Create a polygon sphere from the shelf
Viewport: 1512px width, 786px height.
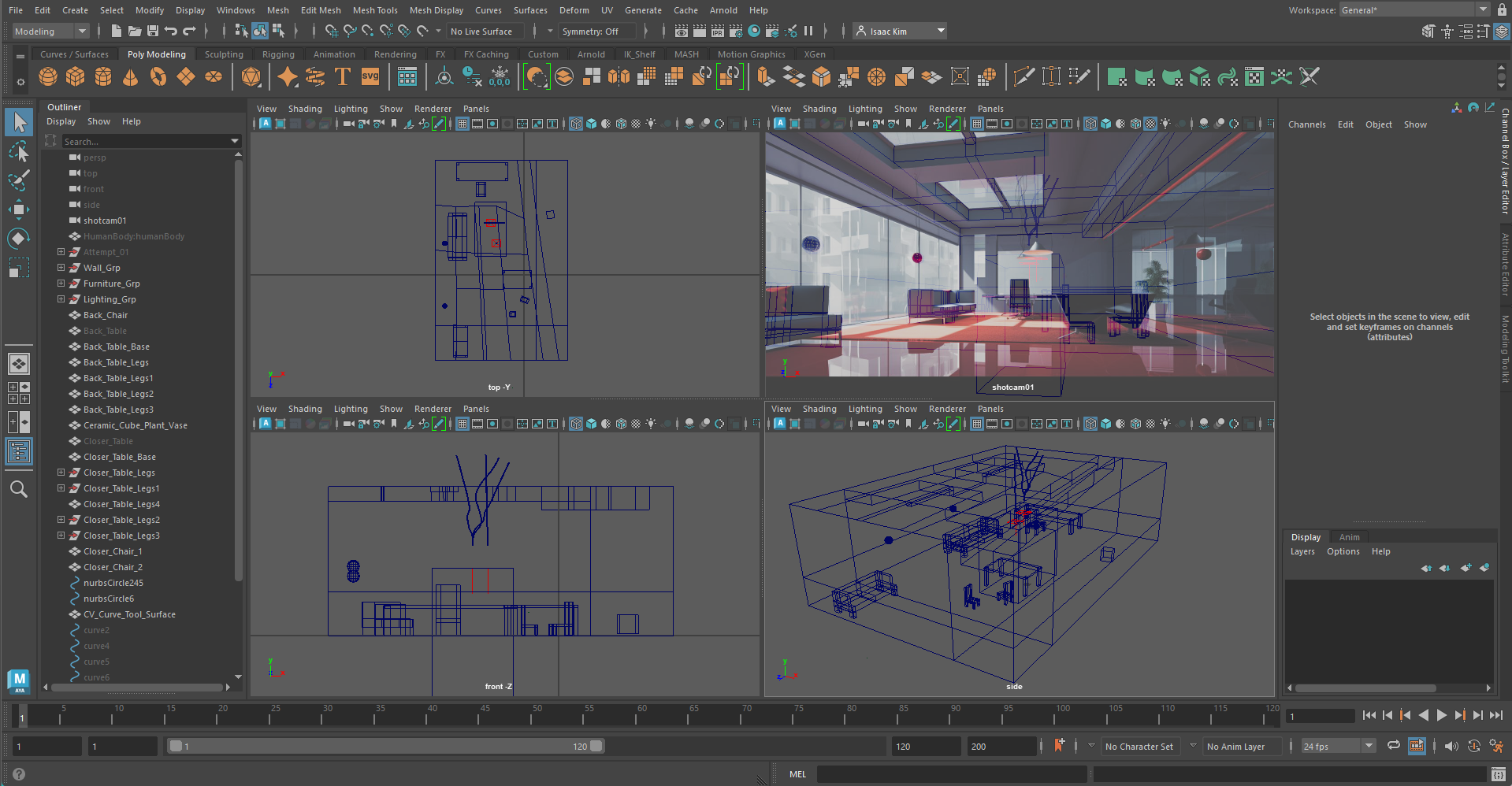click(48, 76)
